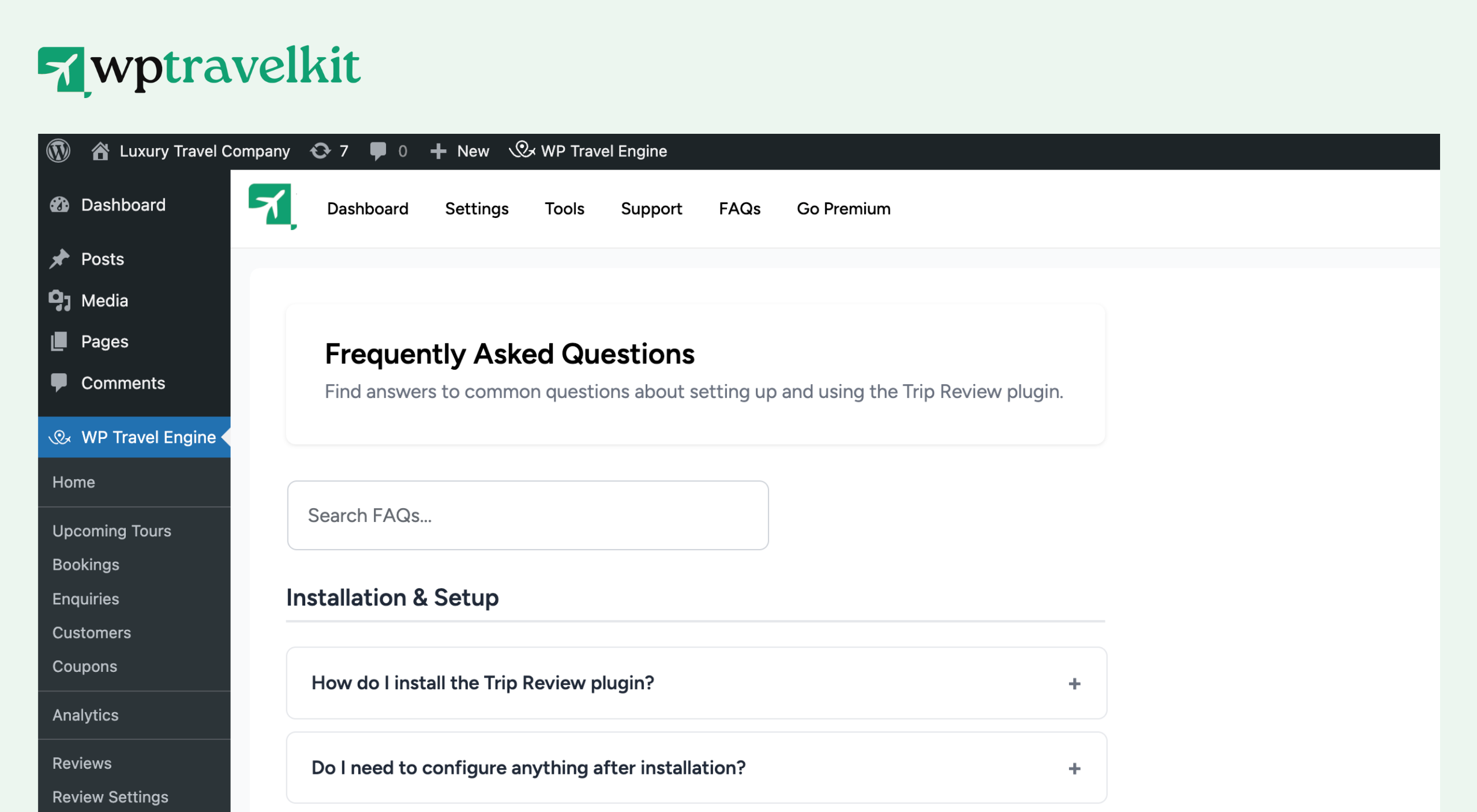Open comments via the speech bubble icon
This screenshot has height=812, width=1477.
(x=380, y=151)
